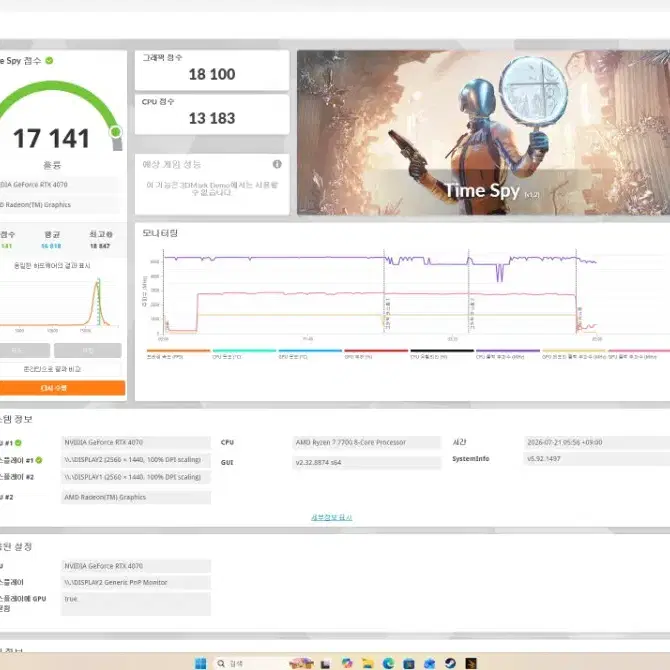
Task: Open the 세부정보 표시 show details link
Action: coord(332,517)
